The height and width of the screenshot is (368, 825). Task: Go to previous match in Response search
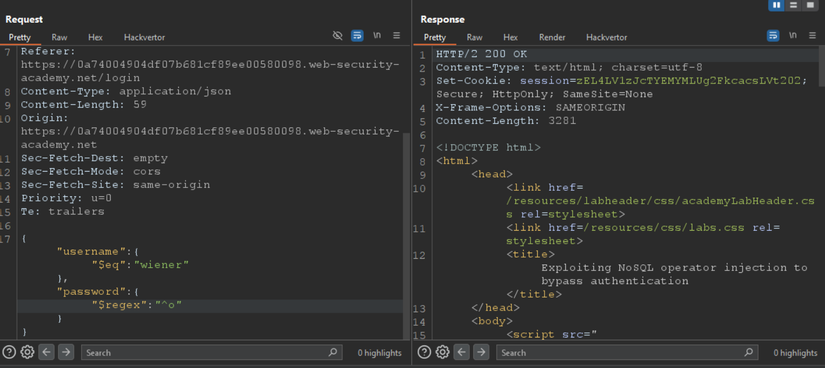tap(462, 352)
